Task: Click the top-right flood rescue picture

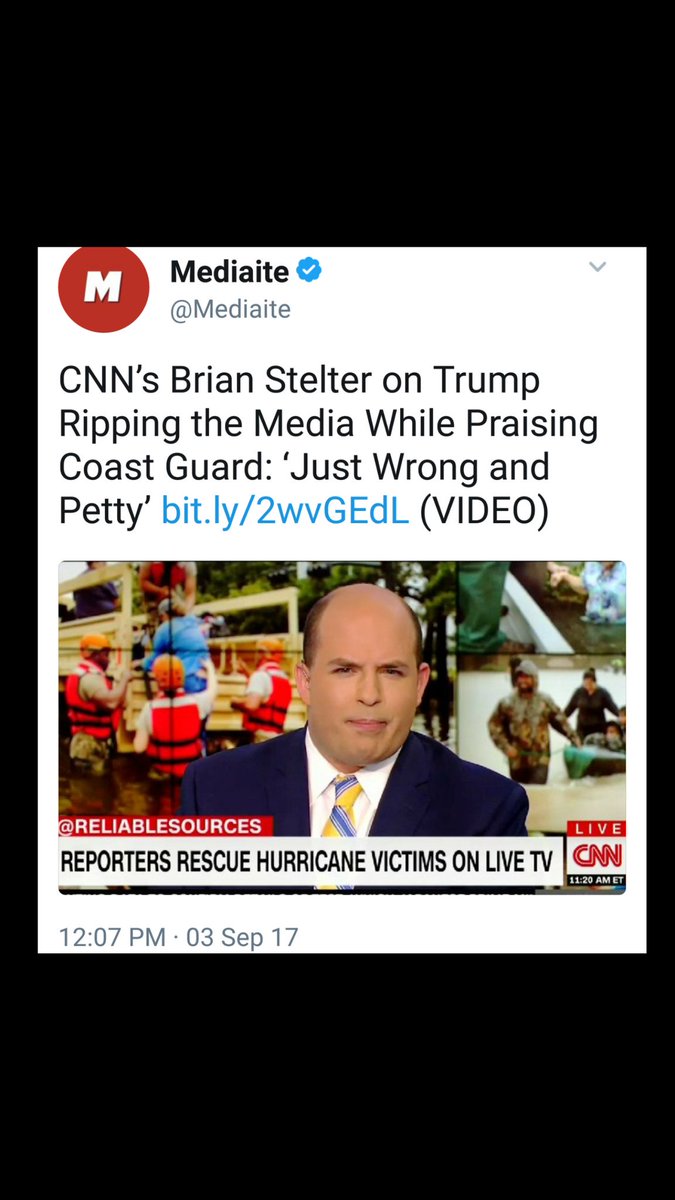Action: [x=541, y=606]
